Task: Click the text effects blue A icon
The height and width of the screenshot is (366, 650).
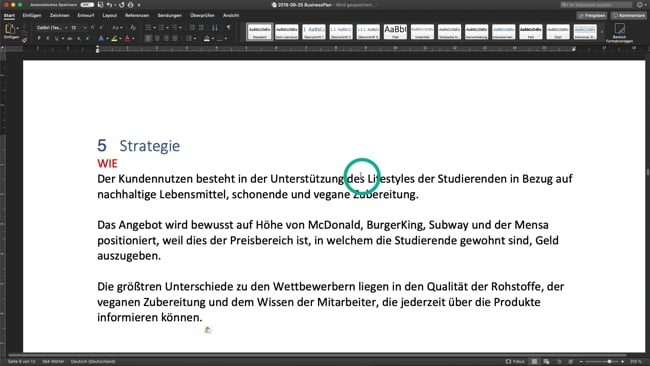Action: pos(101,39)
